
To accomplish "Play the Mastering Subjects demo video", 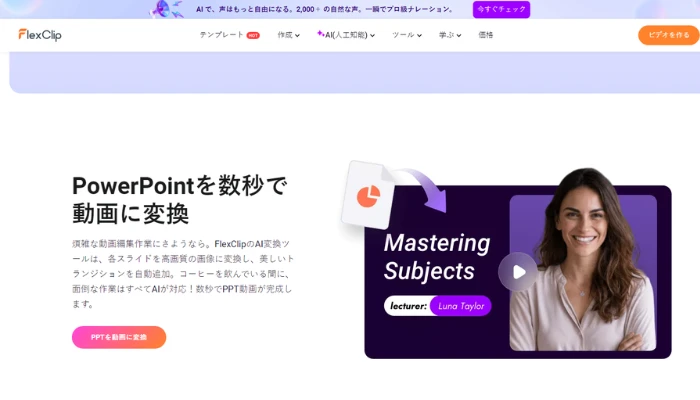I will point(518,272).
